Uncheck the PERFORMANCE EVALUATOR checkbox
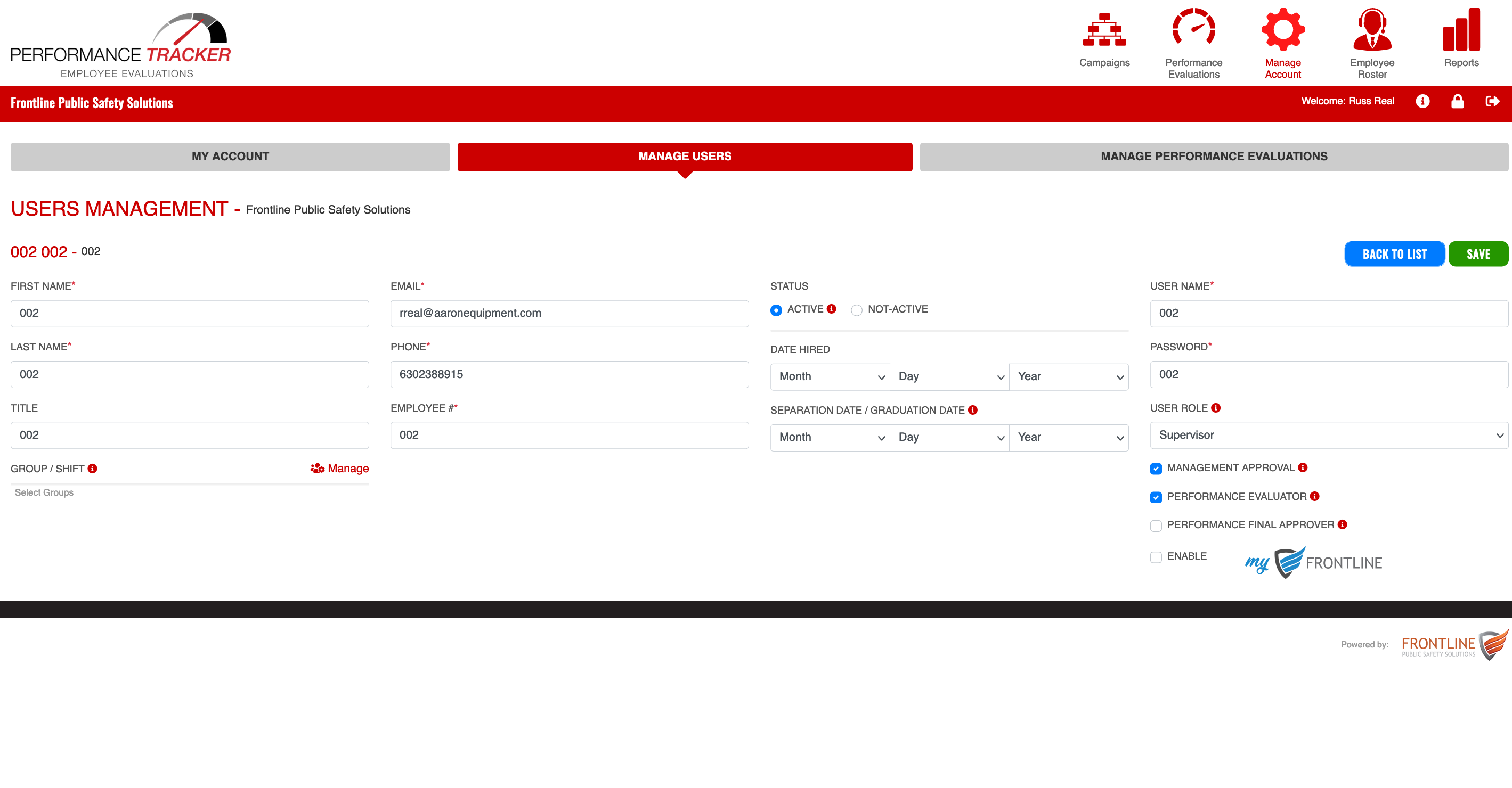Image resolution: width=1512 pixels, height=788 pixels. coord(1156,497)
